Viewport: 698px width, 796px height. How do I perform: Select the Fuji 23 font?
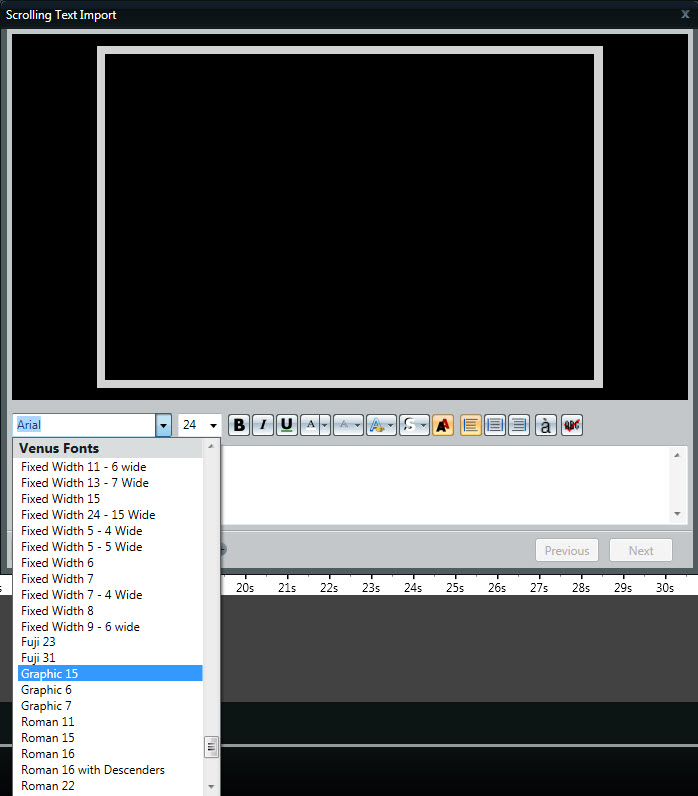pyautogui.click(x=110, y=642)
